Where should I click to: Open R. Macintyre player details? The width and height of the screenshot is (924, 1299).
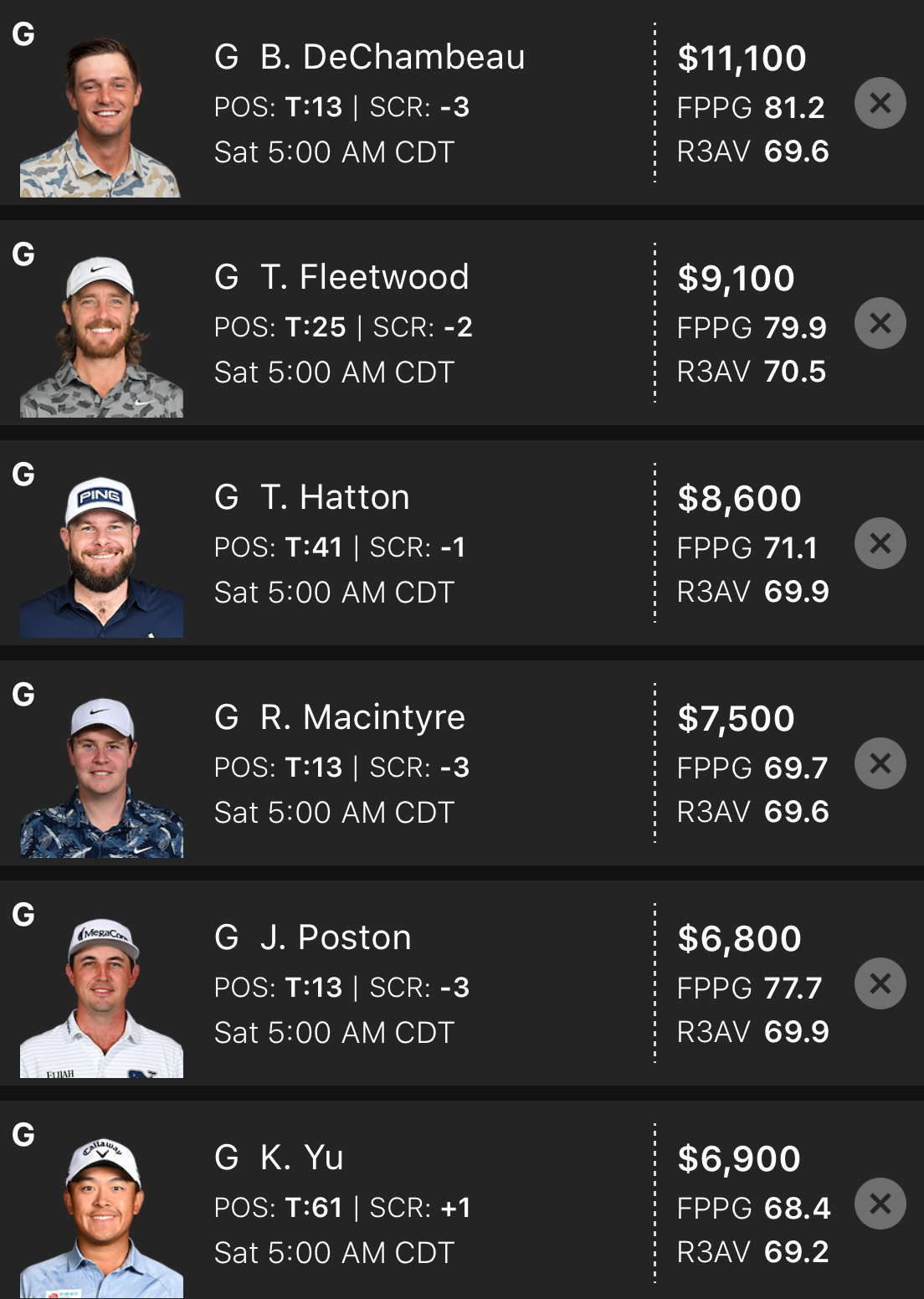coord(362,717)
